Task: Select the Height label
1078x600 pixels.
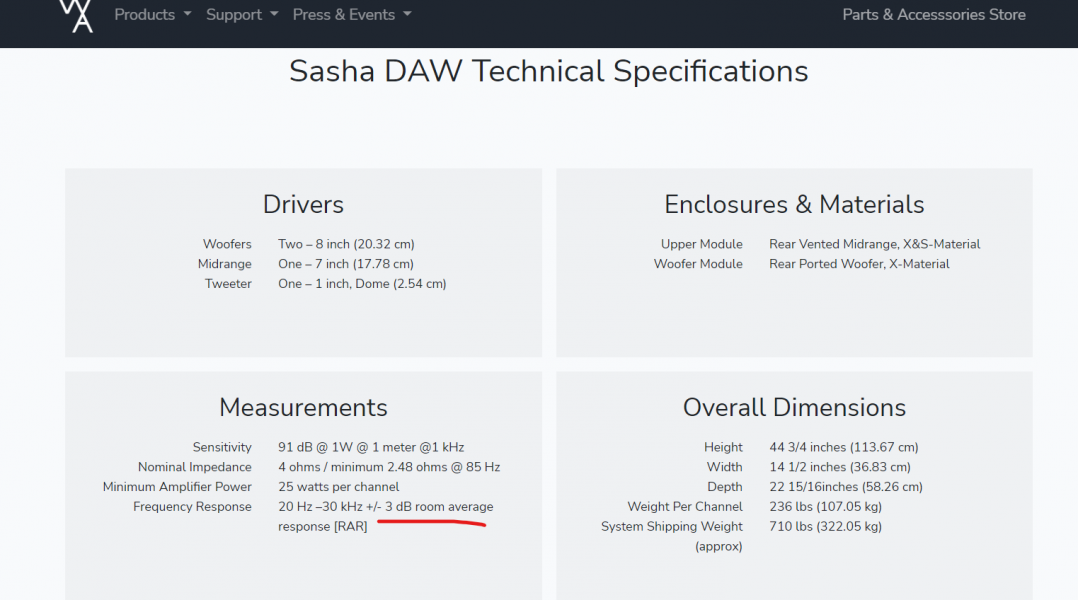Action: coord(723,447)
